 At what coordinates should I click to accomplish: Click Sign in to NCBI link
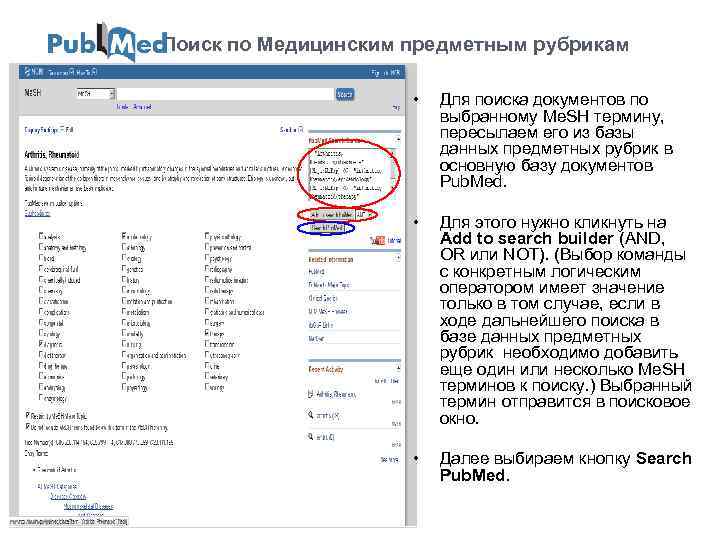386,73
